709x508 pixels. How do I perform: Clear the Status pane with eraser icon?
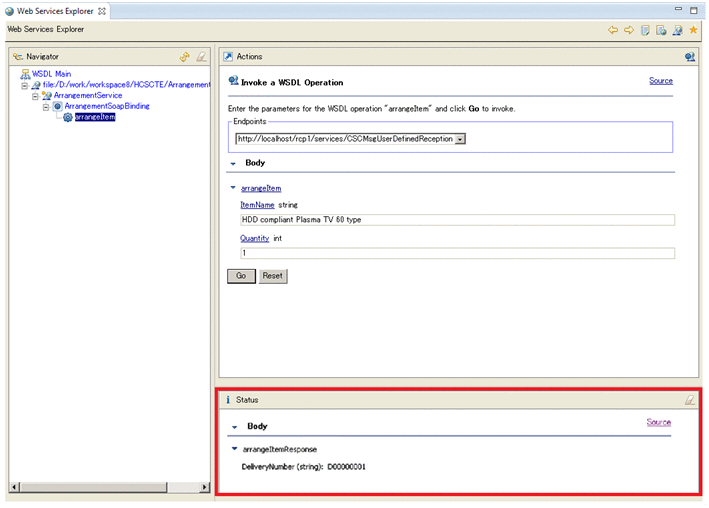click(x=689, y=400)
